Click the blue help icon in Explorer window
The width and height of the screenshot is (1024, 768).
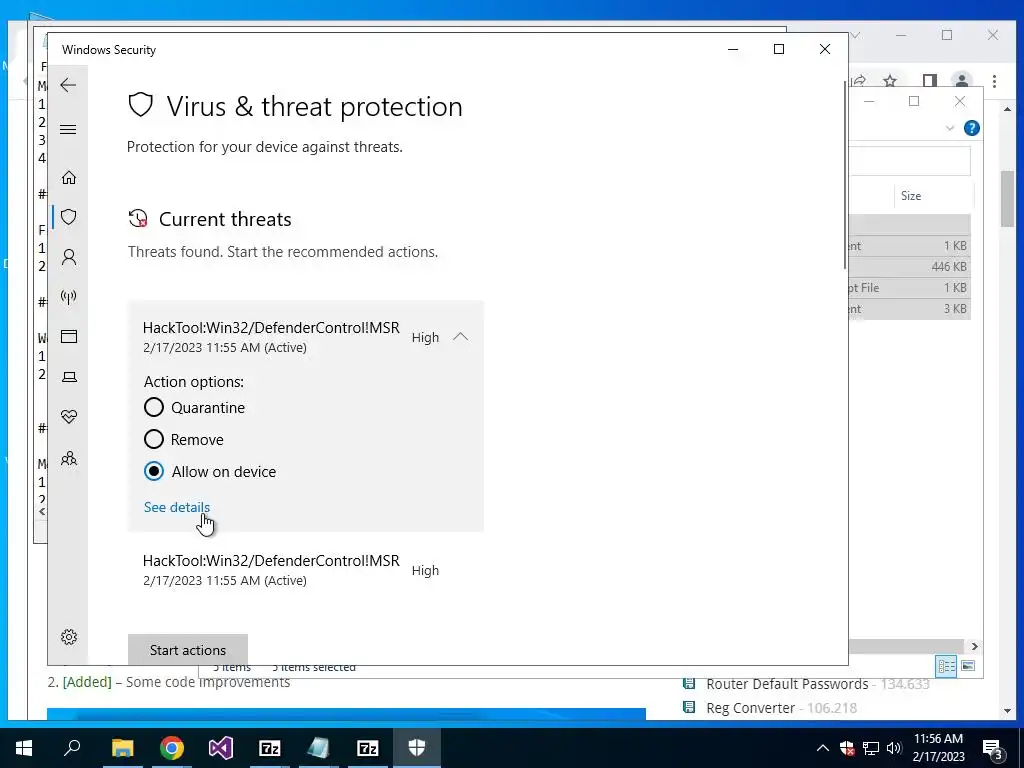972,128
